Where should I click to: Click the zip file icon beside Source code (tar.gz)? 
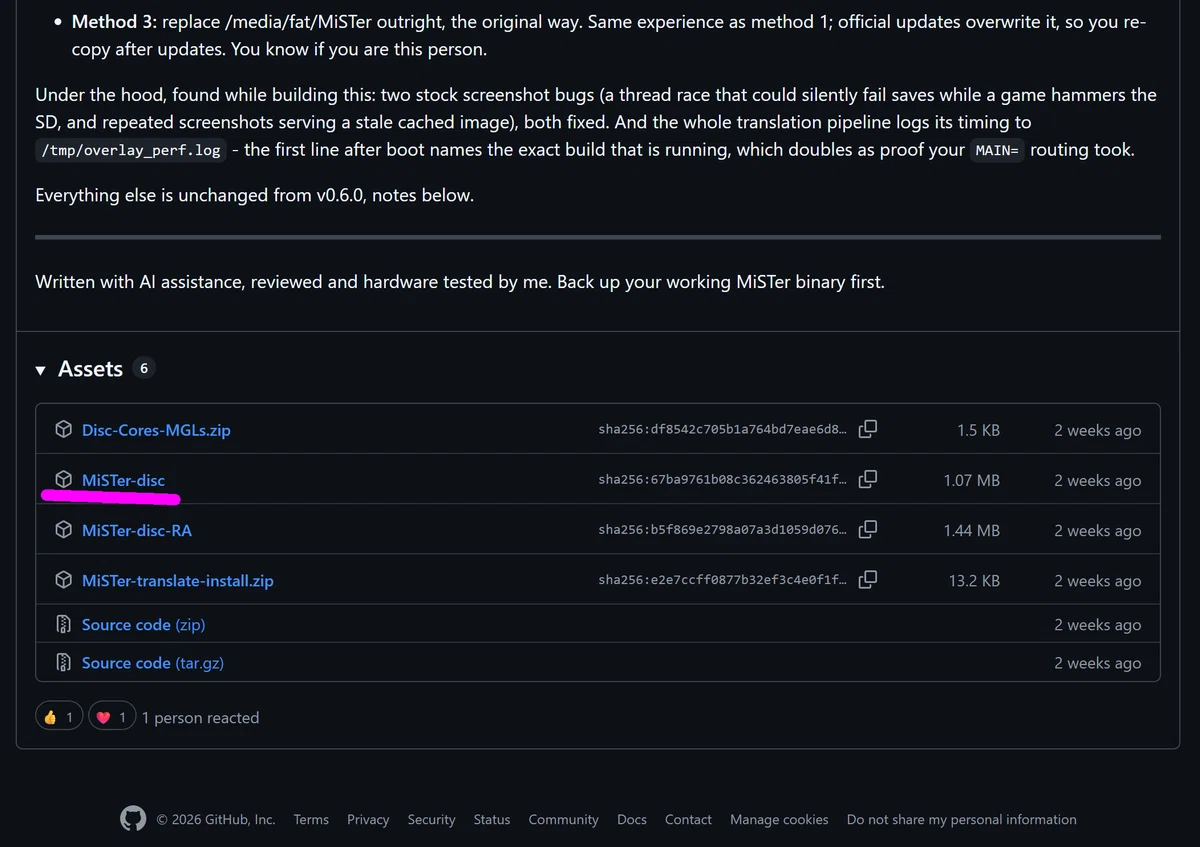[64, 662]
